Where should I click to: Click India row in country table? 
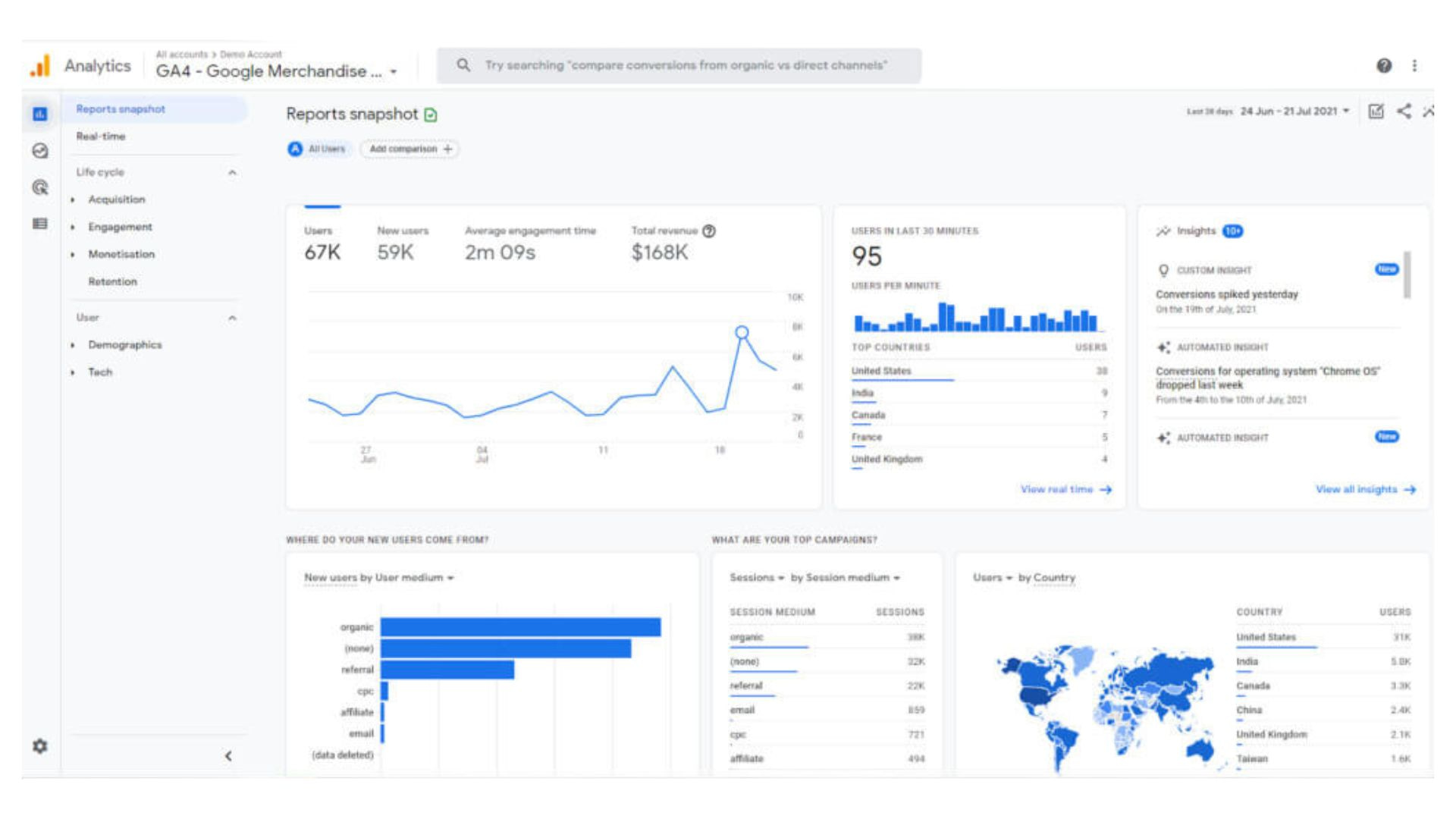[x=1323, y=662]
